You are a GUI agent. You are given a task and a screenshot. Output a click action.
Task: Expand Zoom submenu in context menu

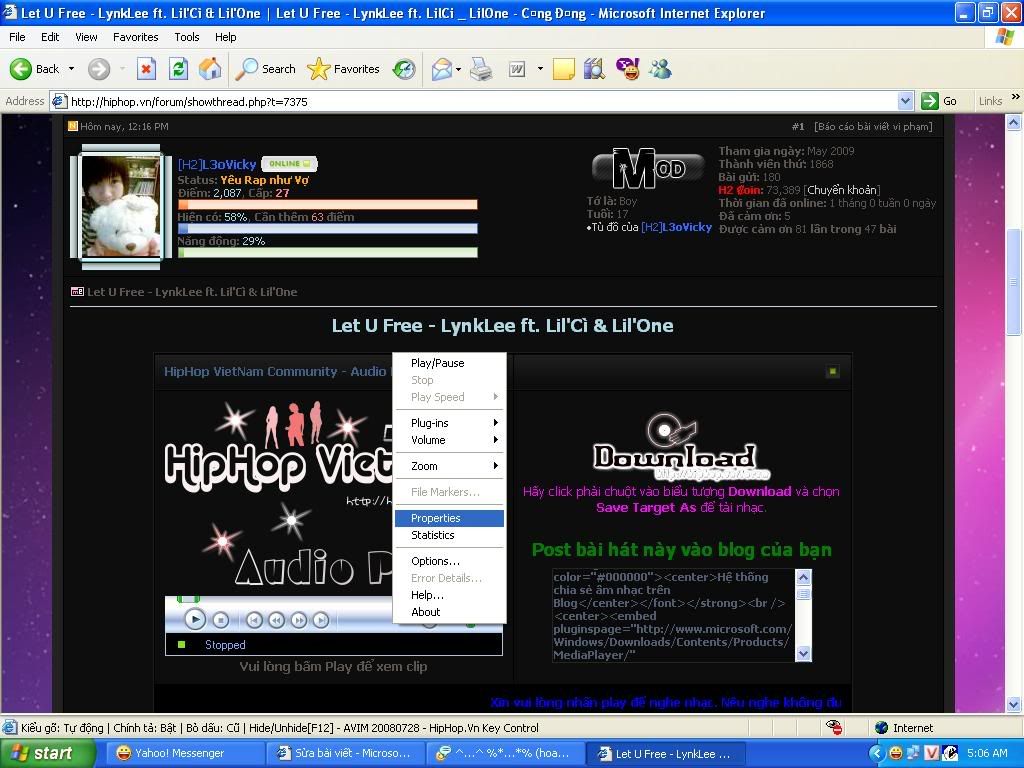pos(449,466)
